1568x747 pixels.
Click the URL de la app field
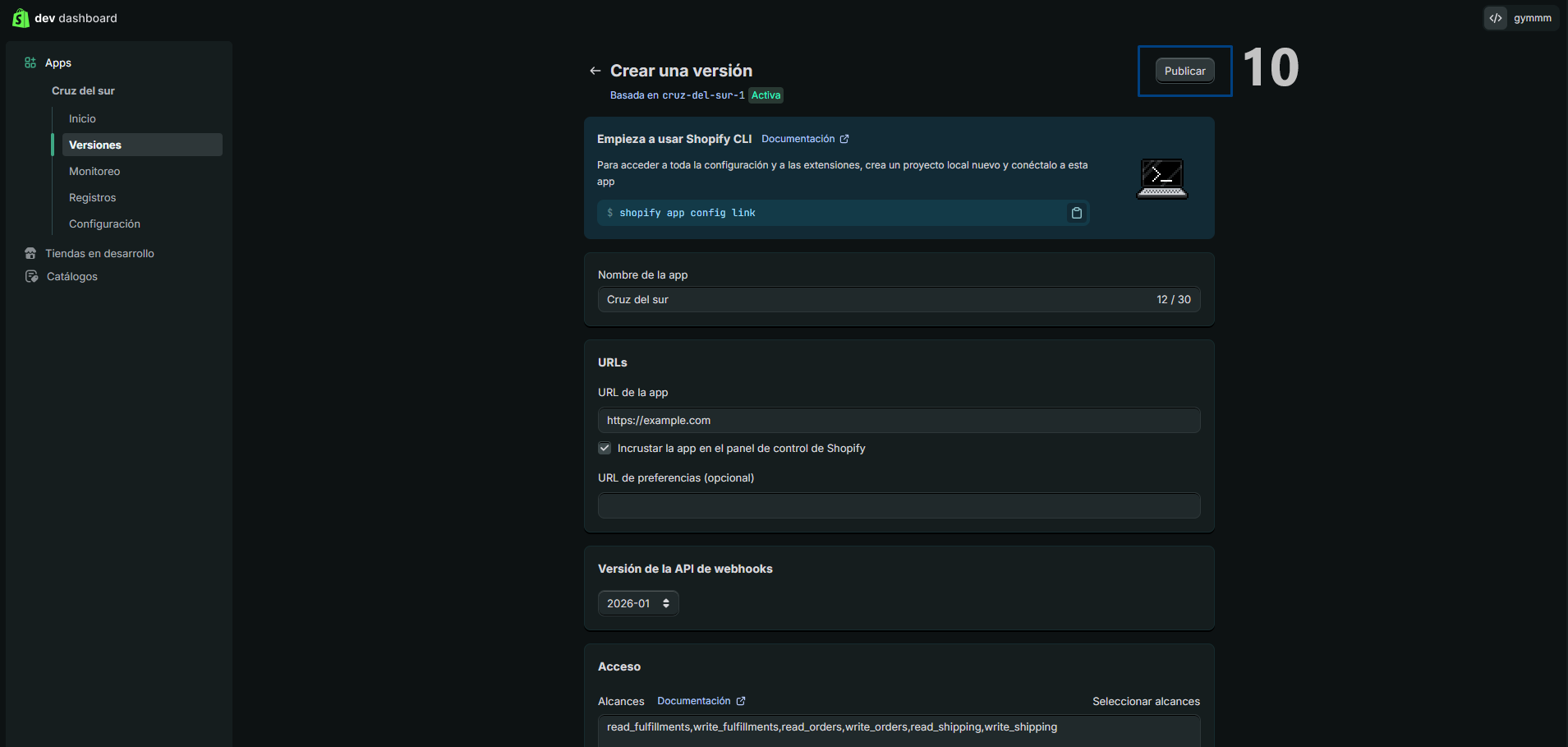(899, 421)
